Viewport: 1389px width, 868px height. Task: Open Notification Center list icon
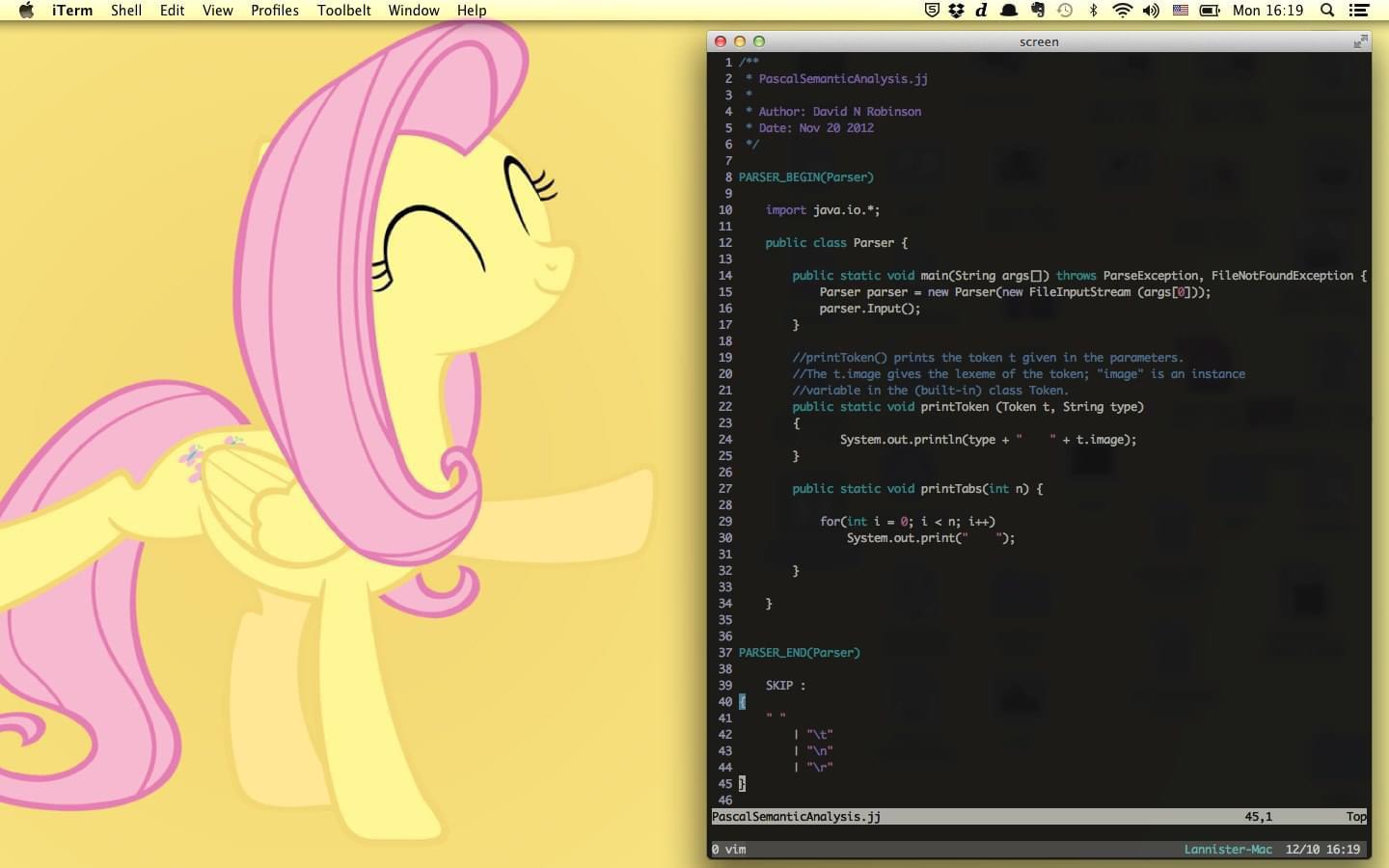click(x=1359, y=11)
